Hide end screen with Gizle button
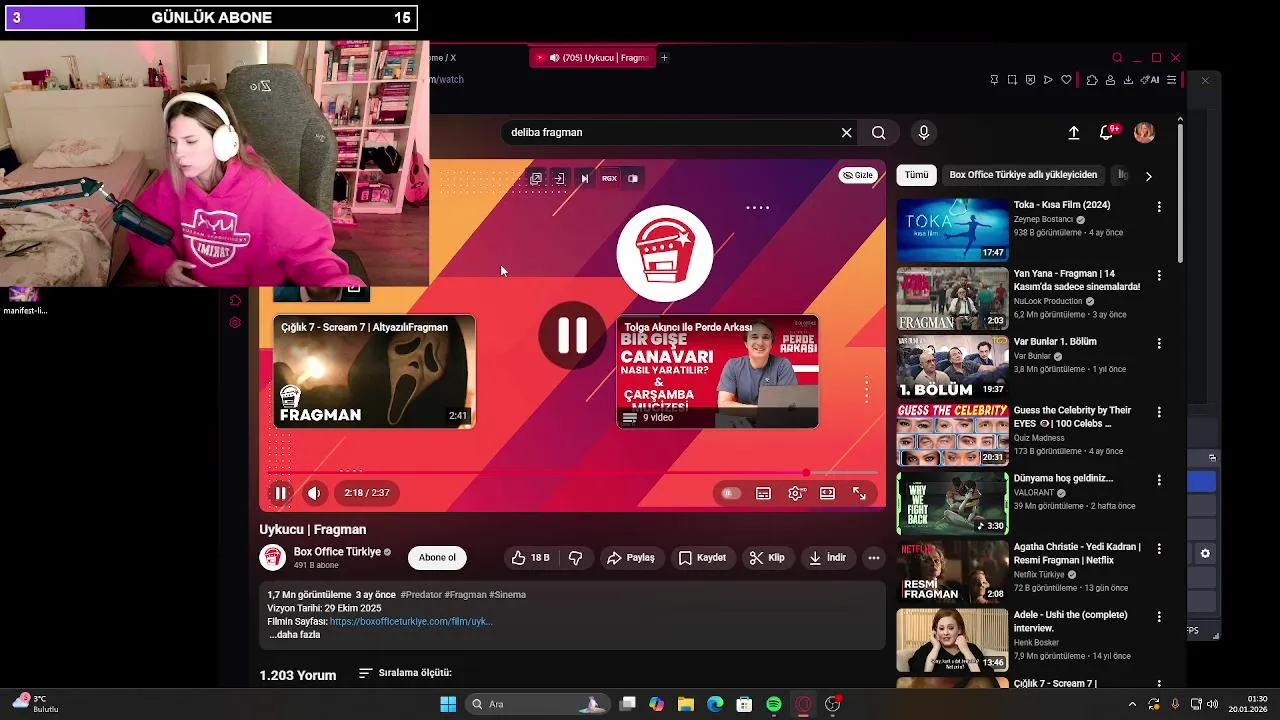The height and width of the screenshot is (720, 1280). coord(857,175)
